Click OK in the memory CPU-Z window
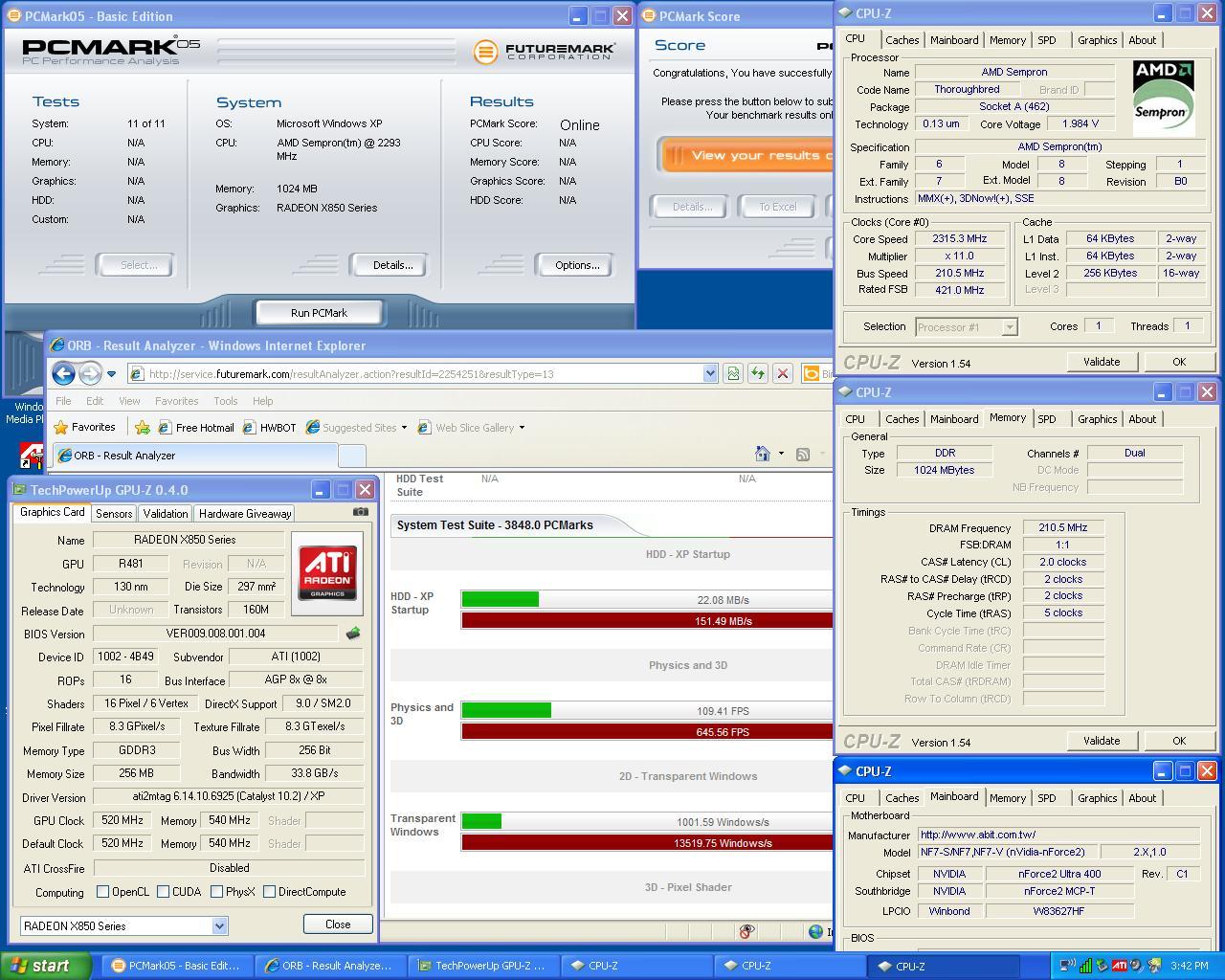 point(1179,741)
